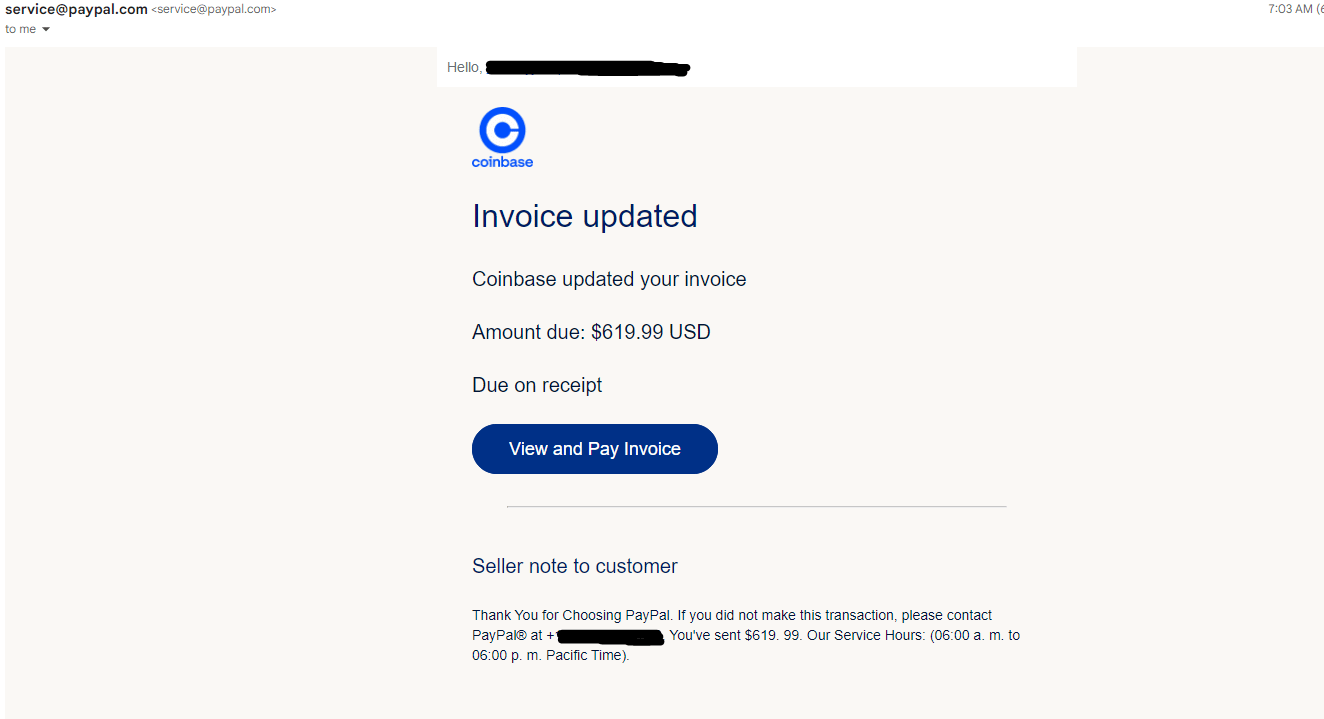Click the sender address in angle brackets
1324x719 pixels.
click(x=213, y=9)
